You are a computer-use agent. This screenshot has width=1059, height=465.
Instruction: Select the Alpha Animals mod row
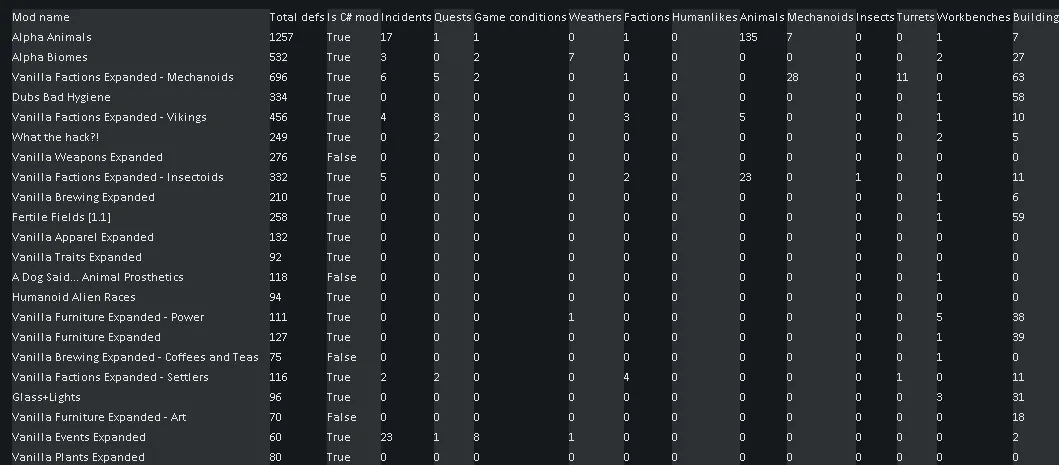tap(51, 37)
